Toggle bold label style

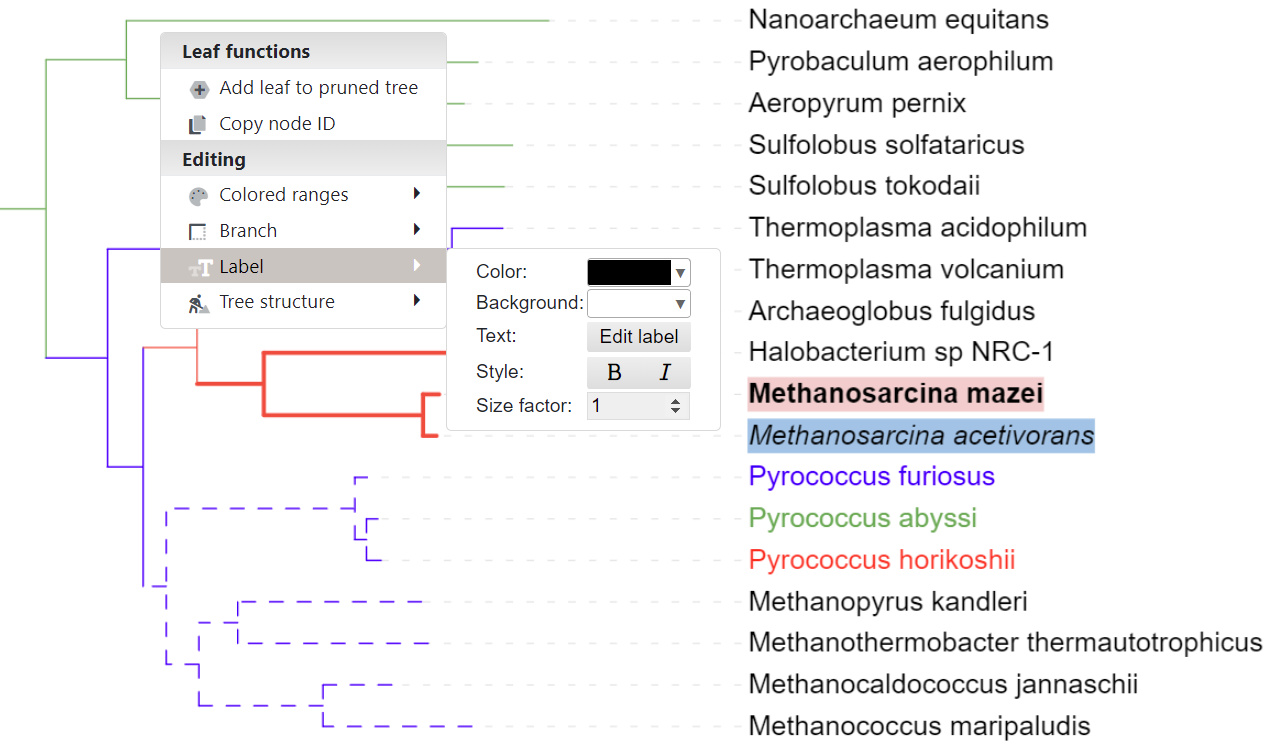[x=614, y=373]
